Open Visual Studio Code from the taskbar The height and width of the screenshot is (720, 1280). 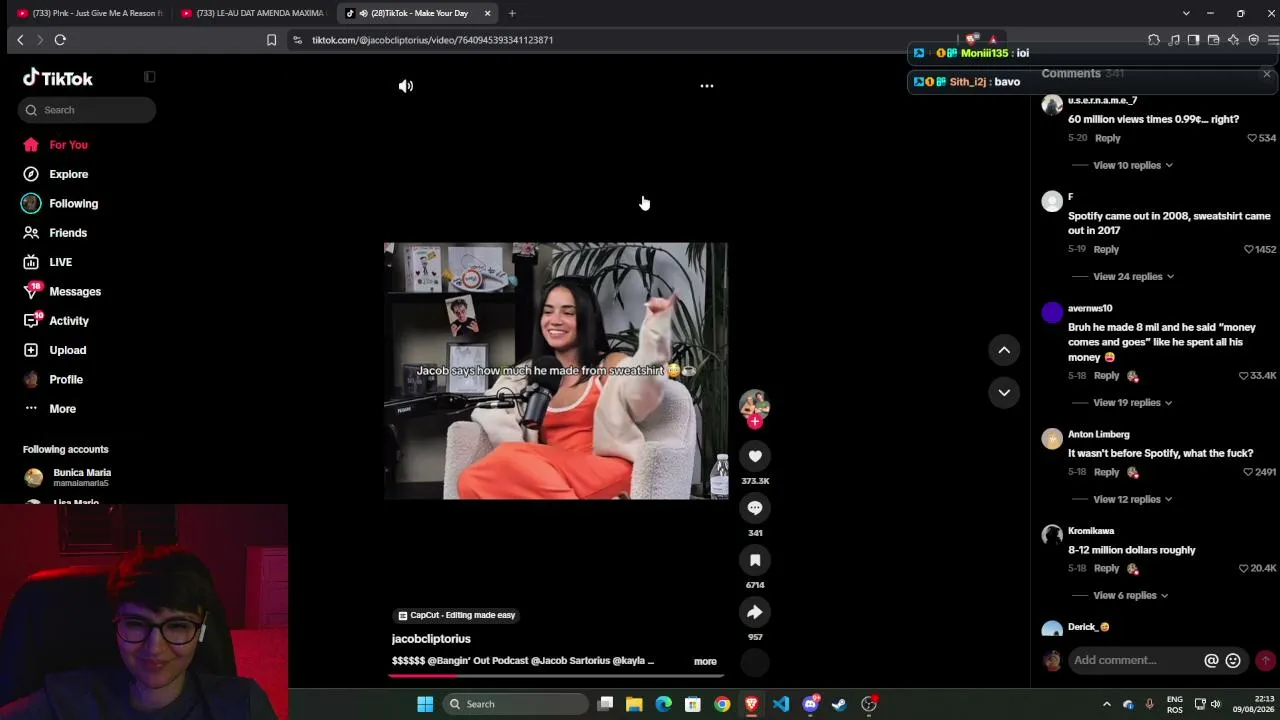(781, 704)
